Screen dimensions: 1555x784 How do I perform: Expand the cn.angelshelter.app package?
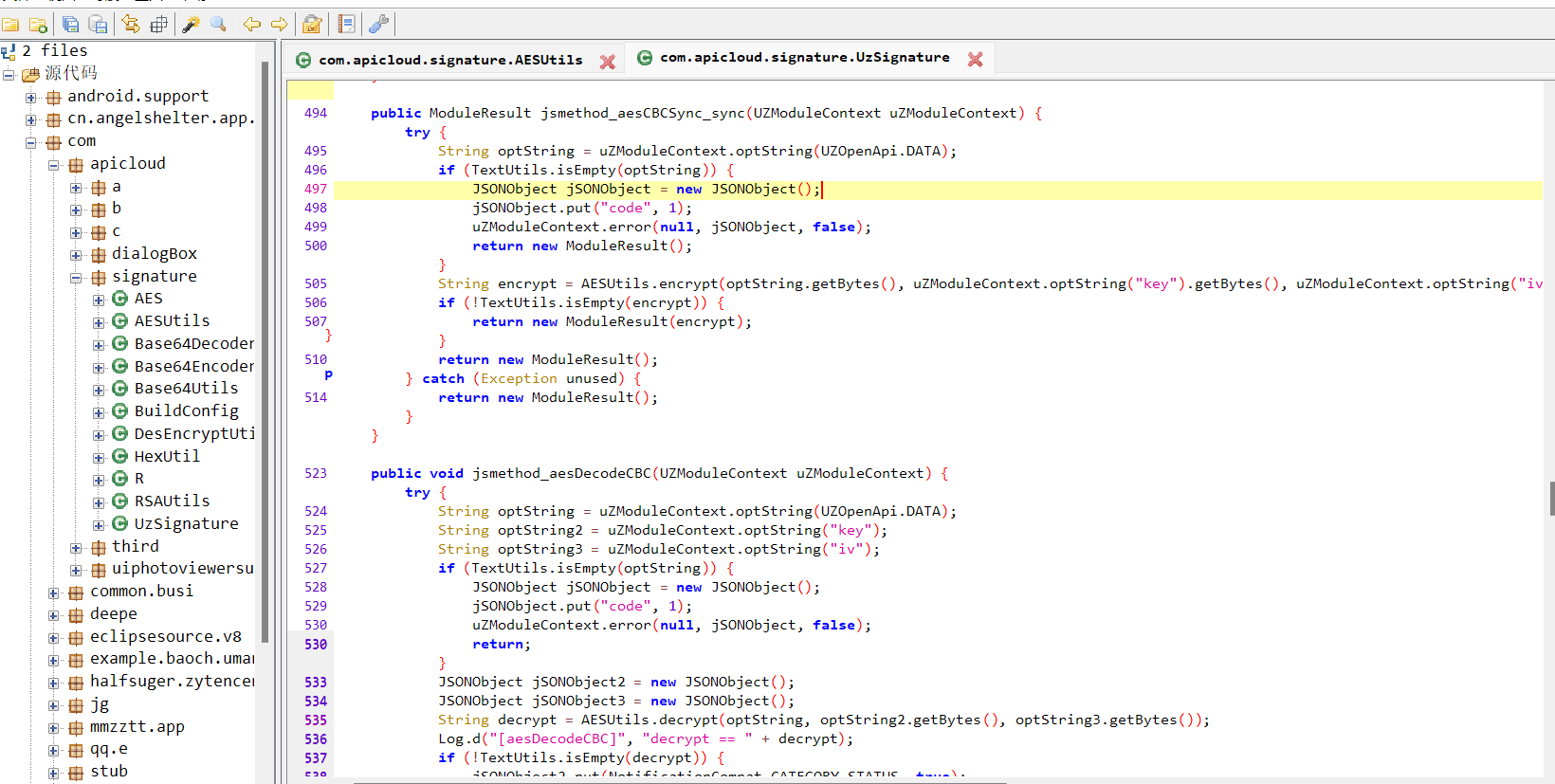click(31, 119)
